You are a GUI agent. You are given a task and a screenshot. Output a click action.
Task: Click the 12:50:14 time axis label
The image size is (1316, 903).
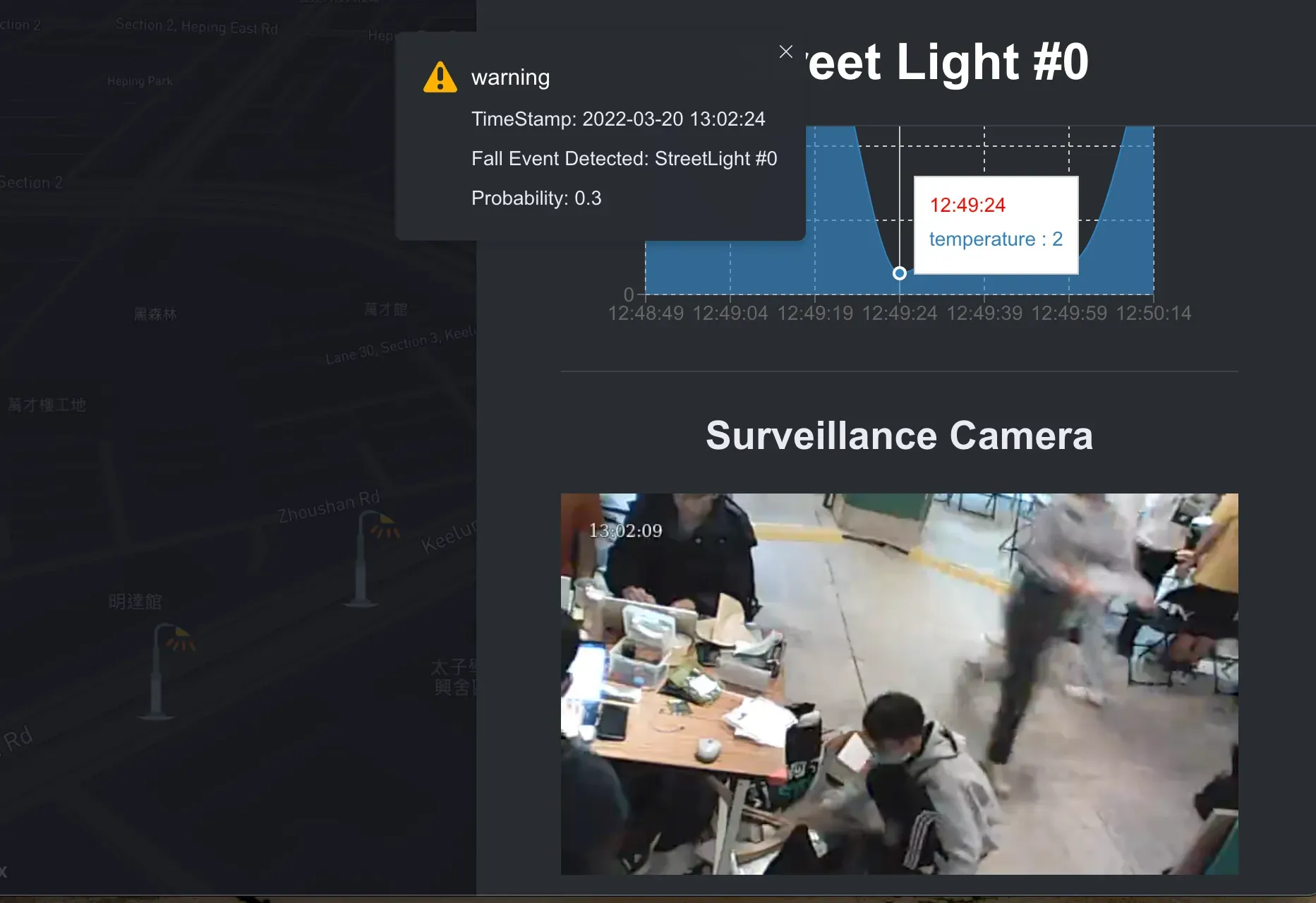[x=1153, y=313]
